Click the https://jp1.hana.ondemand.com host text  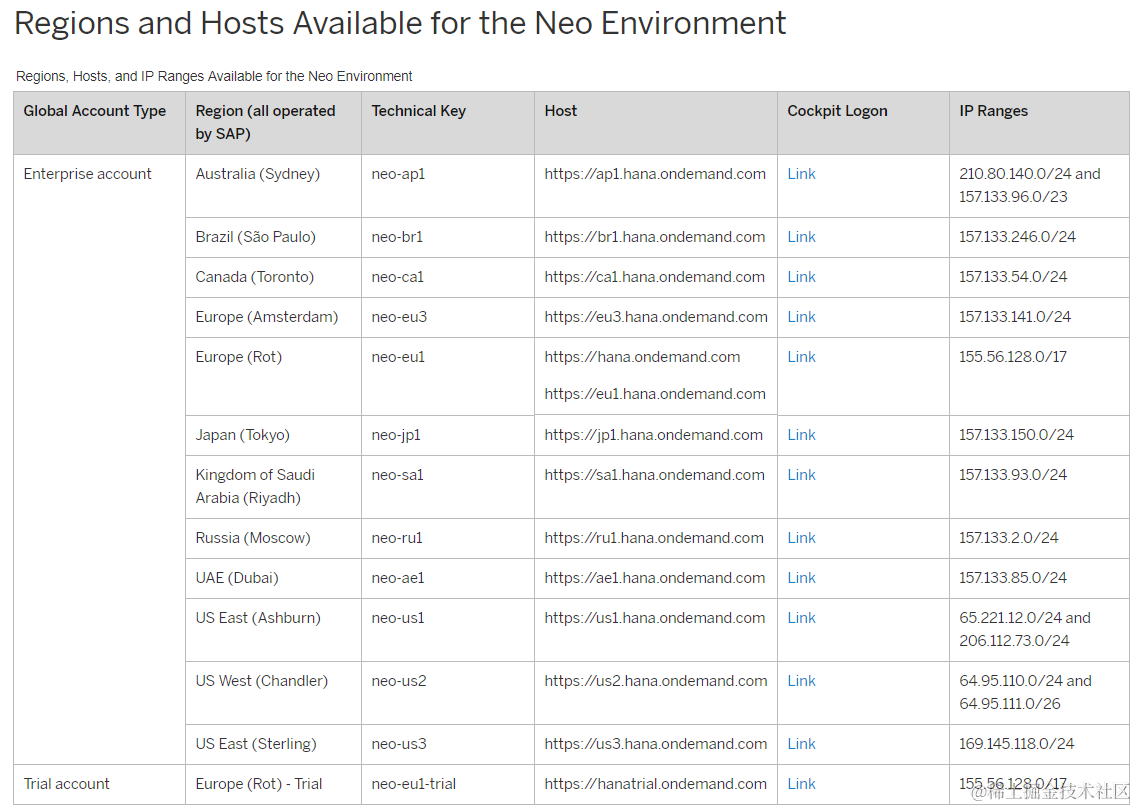[x=653, y=435]
